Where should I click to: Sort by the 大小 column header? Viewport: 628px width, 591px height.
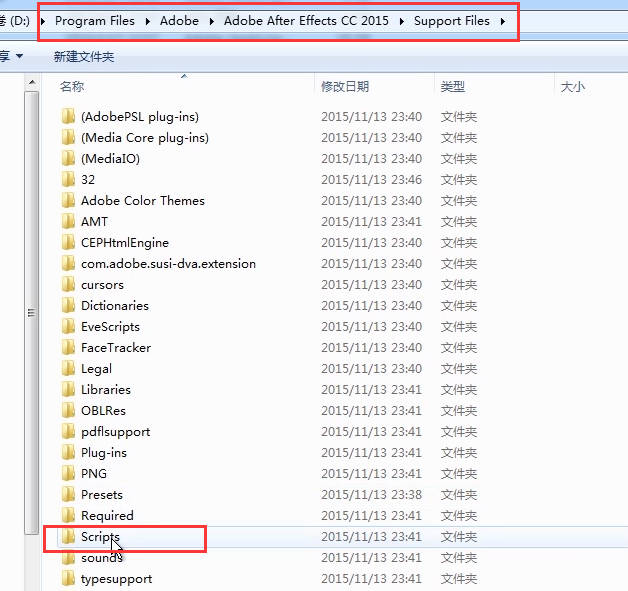[573, 86]
